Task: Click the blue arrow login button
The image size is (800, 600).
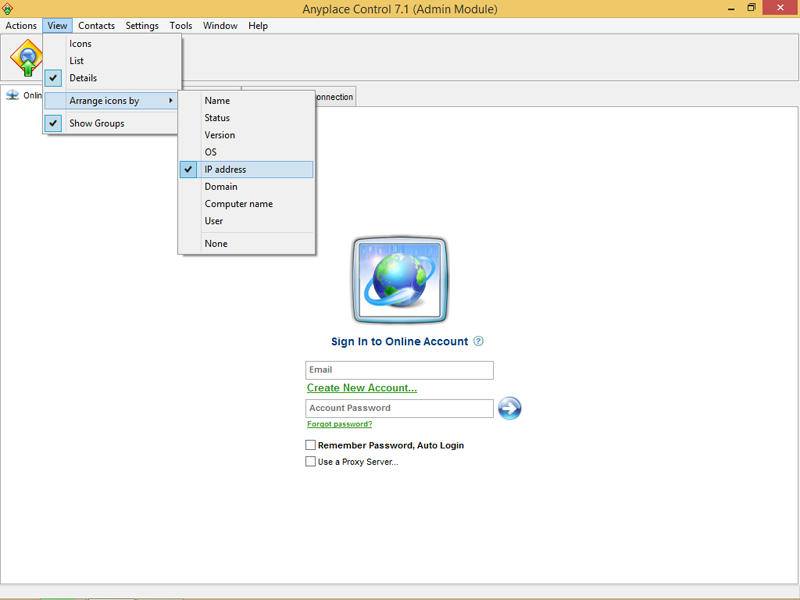Action: pyautogui.click(x=509, y=408)
